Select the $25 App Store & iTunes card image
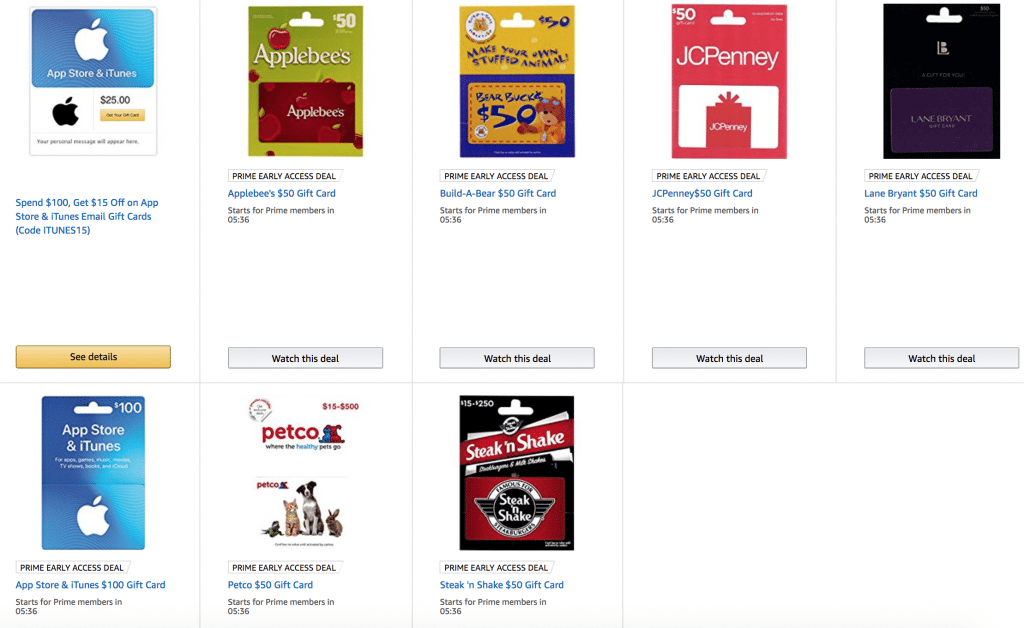 click(93, 81)
